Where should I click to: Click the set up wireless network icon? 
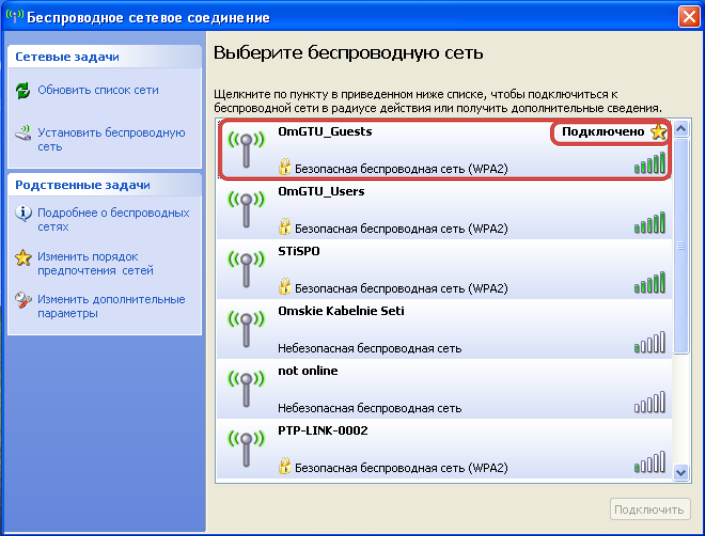point(23,133)
